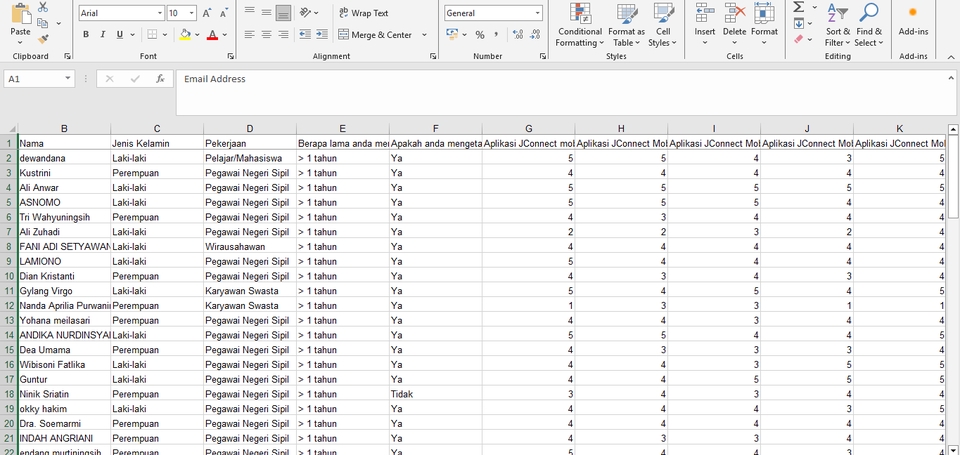Click Insert cells button

pos(705,25)
